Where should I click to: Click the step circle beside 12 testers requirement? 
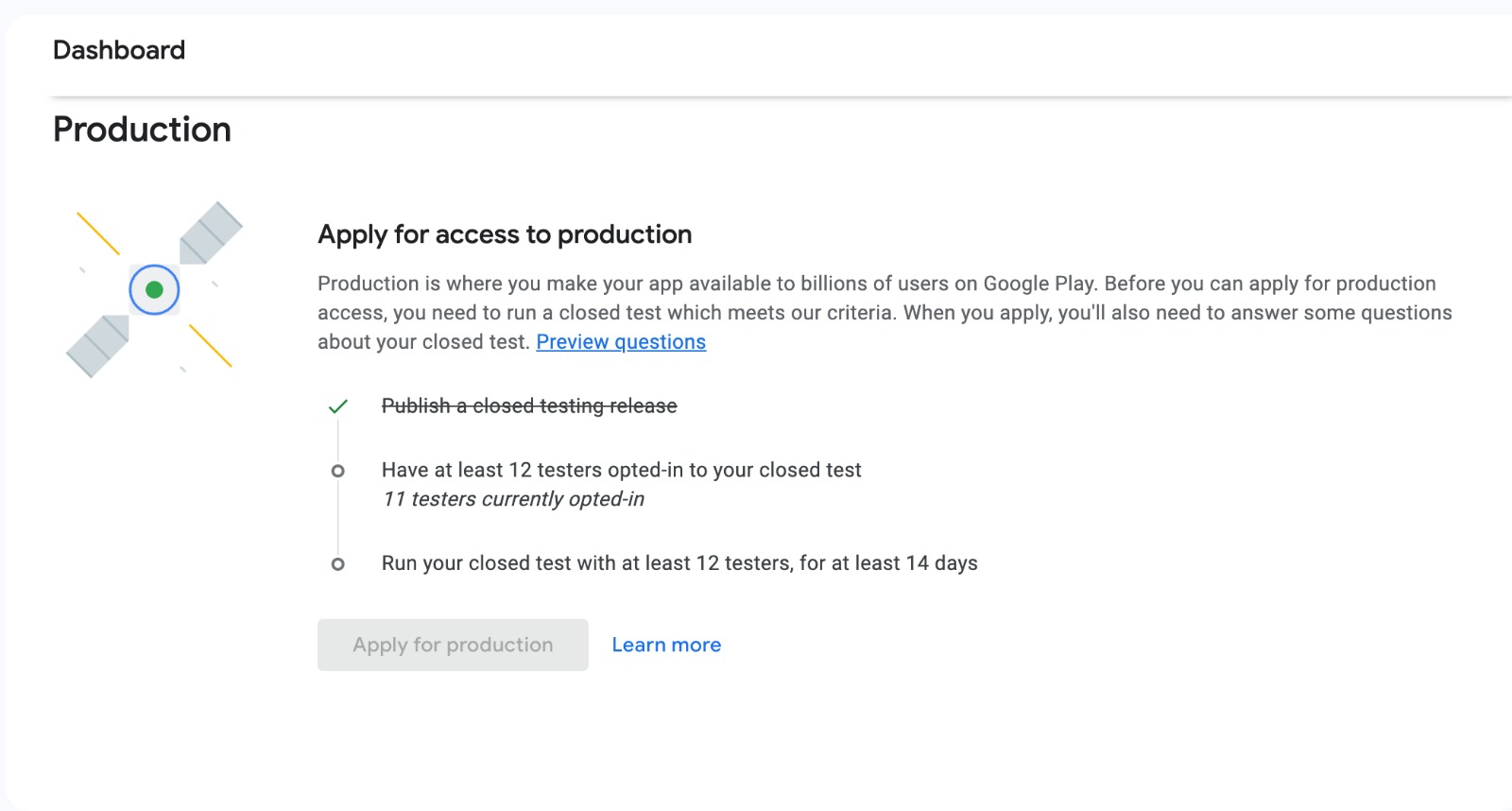(x=337, y=471)
